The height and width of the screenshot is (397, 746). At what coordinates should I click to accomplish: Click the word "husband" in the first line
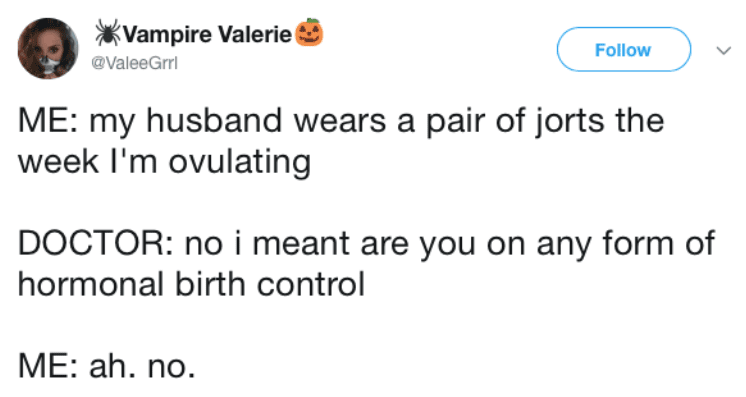click(214, 121)
